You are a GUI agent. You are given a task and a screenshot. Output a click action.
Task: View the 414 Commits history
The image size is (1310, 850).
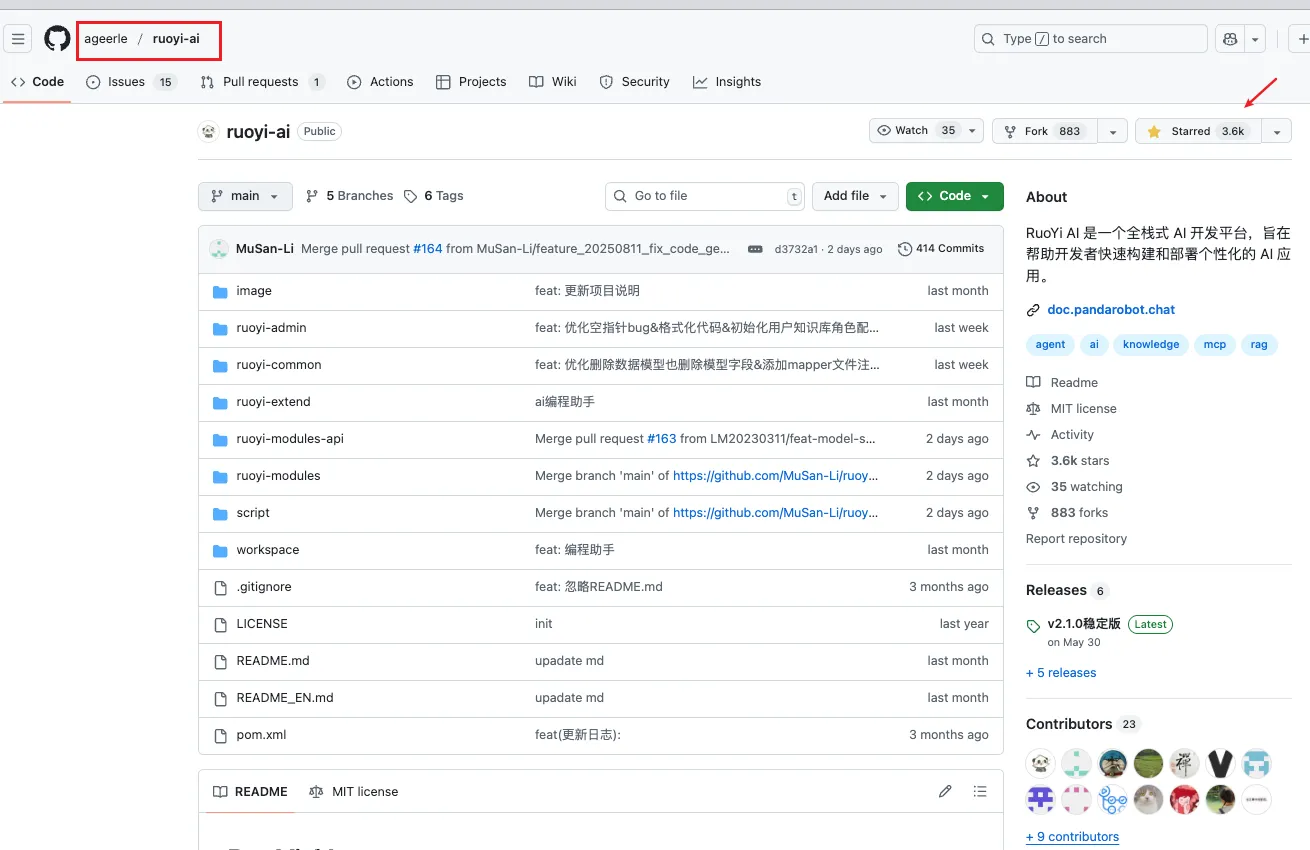coord(941,249)
